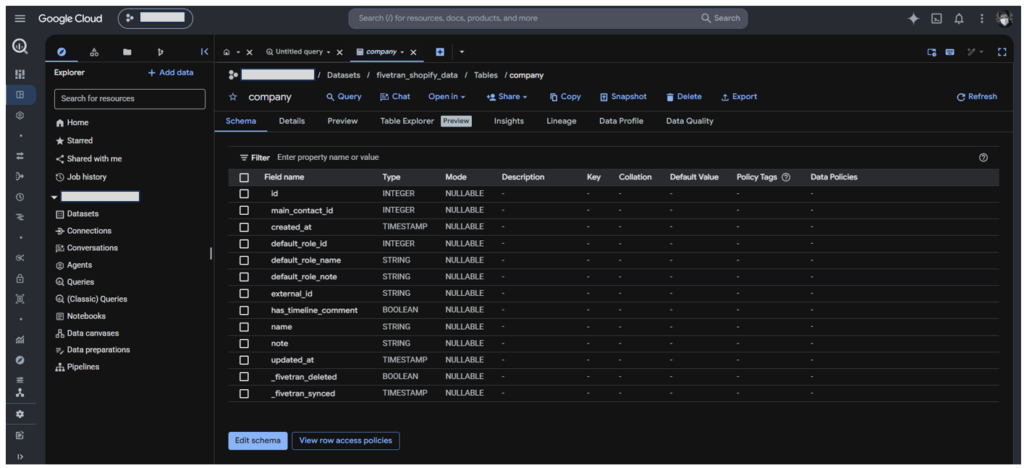Open the Google Cloud hamburger navigation menu
Screen dimensions: 1024x468
pos(20,18)
